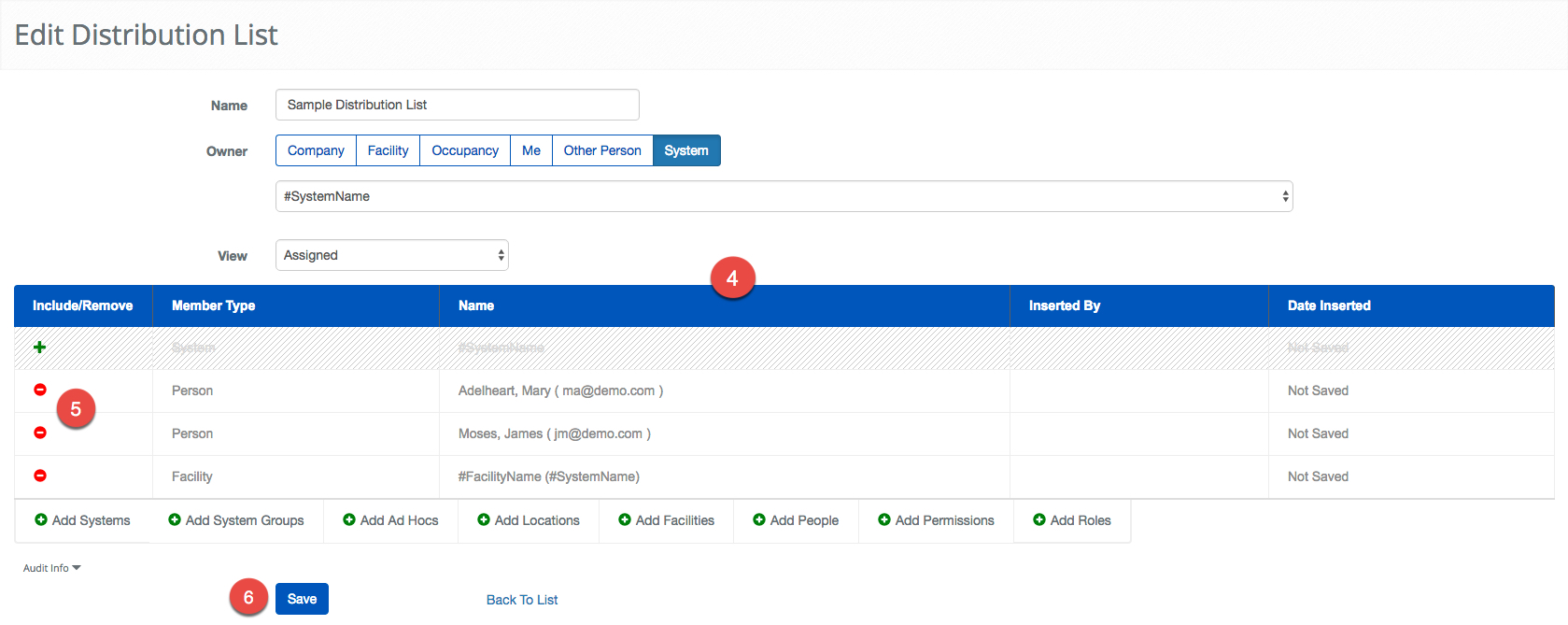Open the Add People tab
Image resolution: width=1568 pixels, height=625 pixels.
(796, 520)
